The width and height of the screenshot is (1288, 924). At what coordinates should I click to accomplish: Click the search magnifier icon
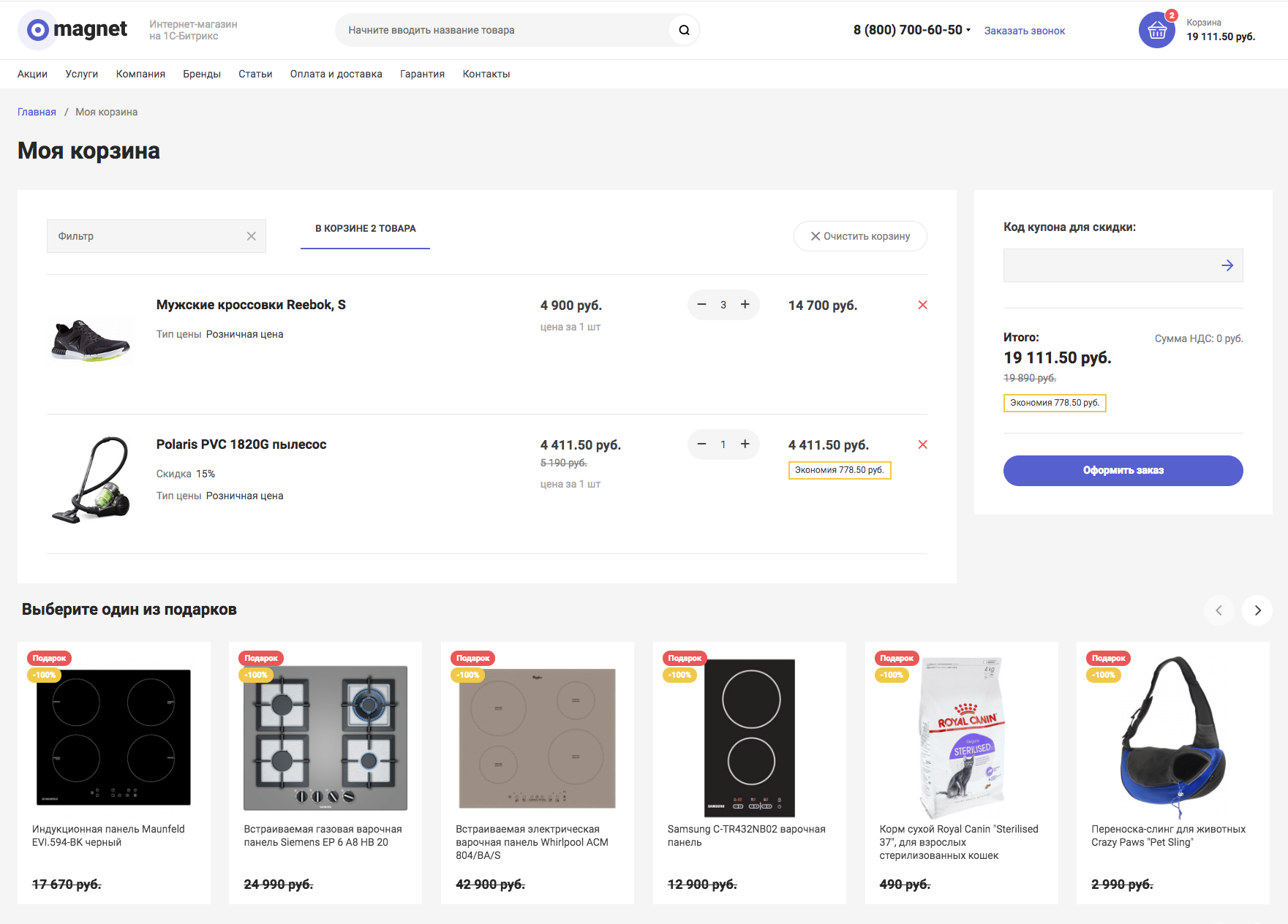(x=684, y=30)
